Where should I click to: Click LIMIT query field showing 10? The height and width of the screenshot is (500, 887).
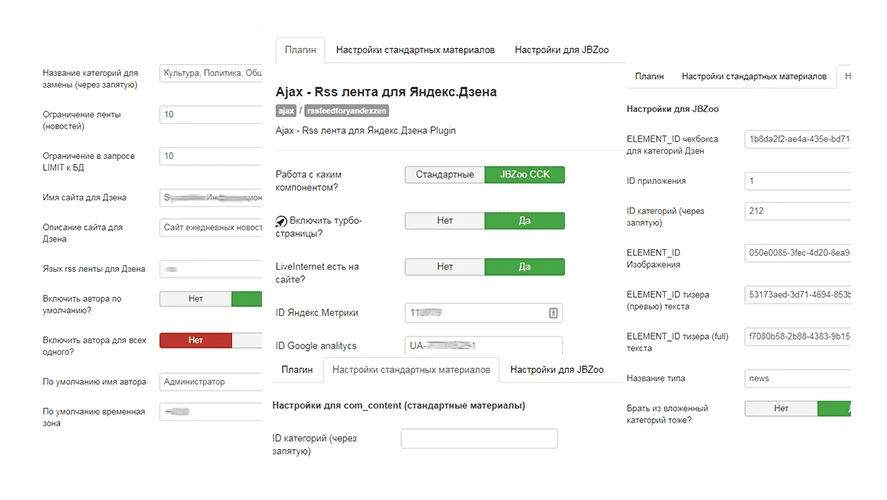click(x=211, y=156)
